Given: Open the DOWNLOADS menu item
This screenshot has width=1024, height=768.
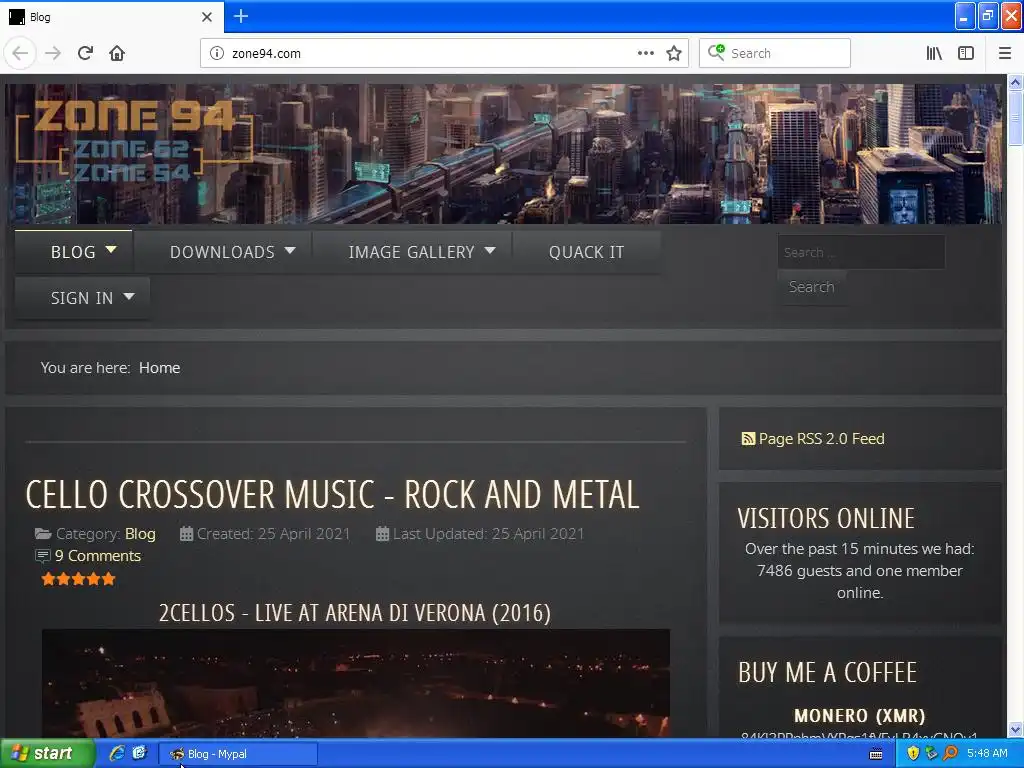Looking at the screenshot, I should tap(223, 252).
